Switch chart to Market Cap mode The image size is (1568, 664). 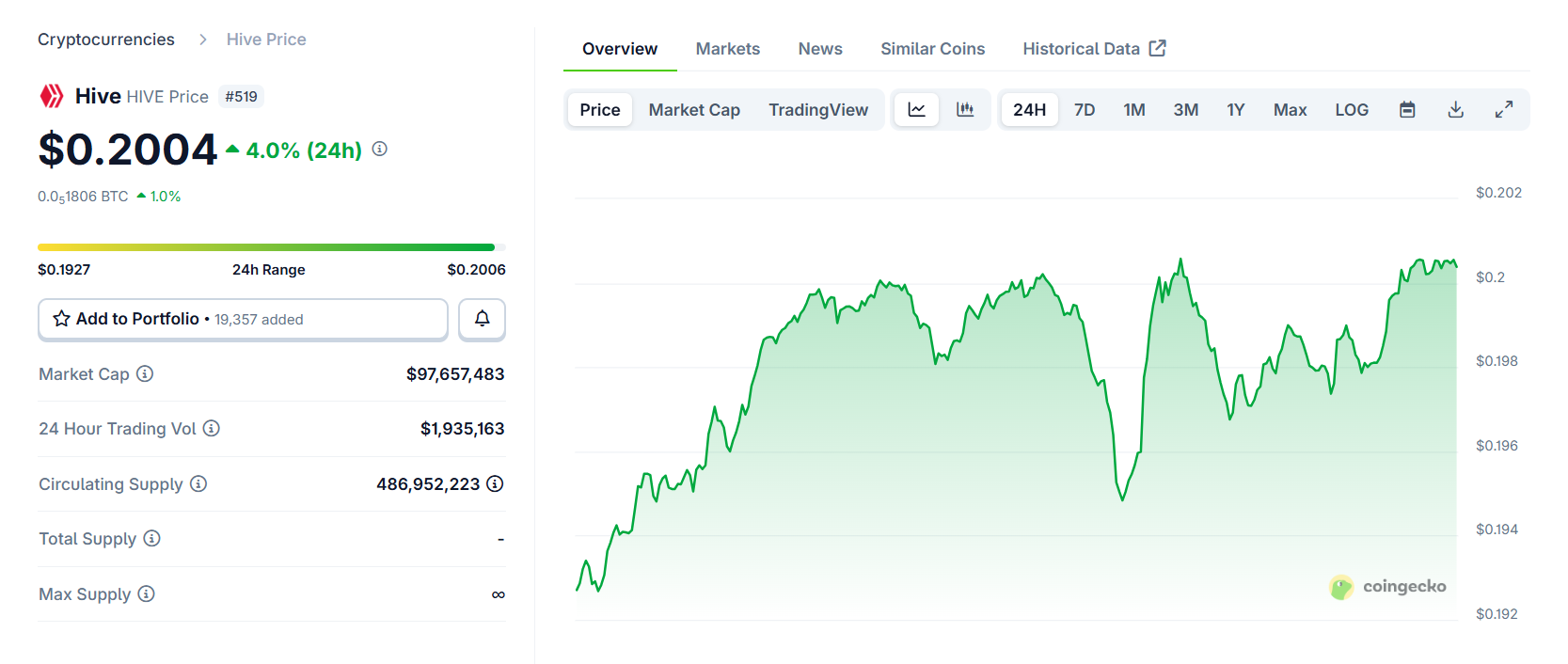tap(694, 110)
